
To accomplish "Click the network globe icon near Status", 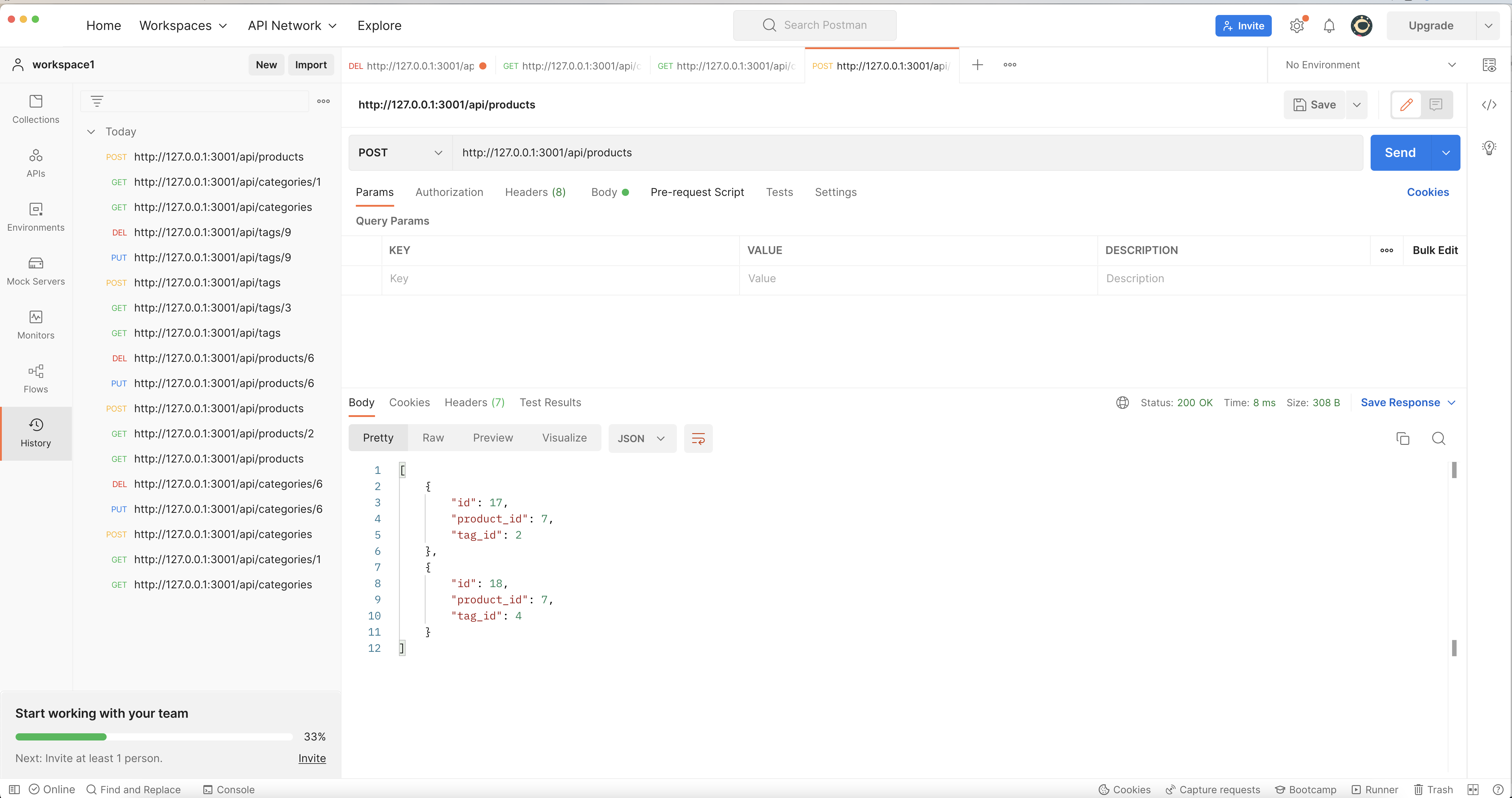I will 1122,403.
